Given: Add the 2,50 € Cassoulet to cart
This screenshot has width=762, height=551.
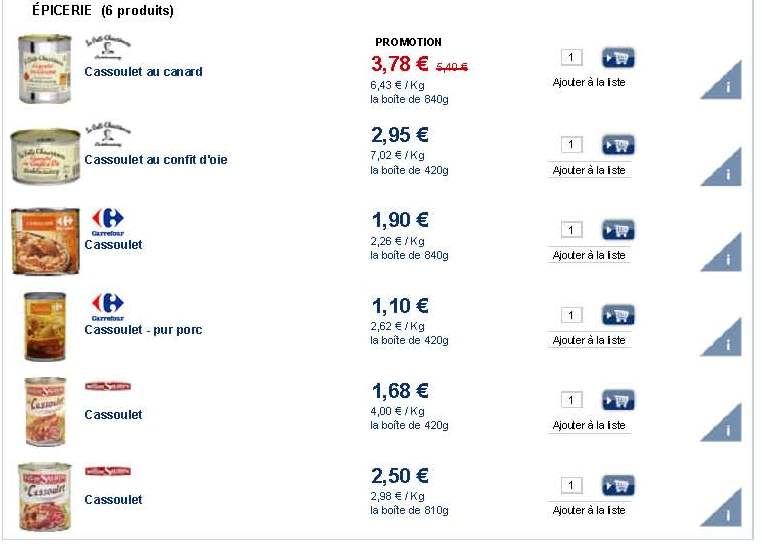Looking at the screenshot, I should click(x=618, y=485).
